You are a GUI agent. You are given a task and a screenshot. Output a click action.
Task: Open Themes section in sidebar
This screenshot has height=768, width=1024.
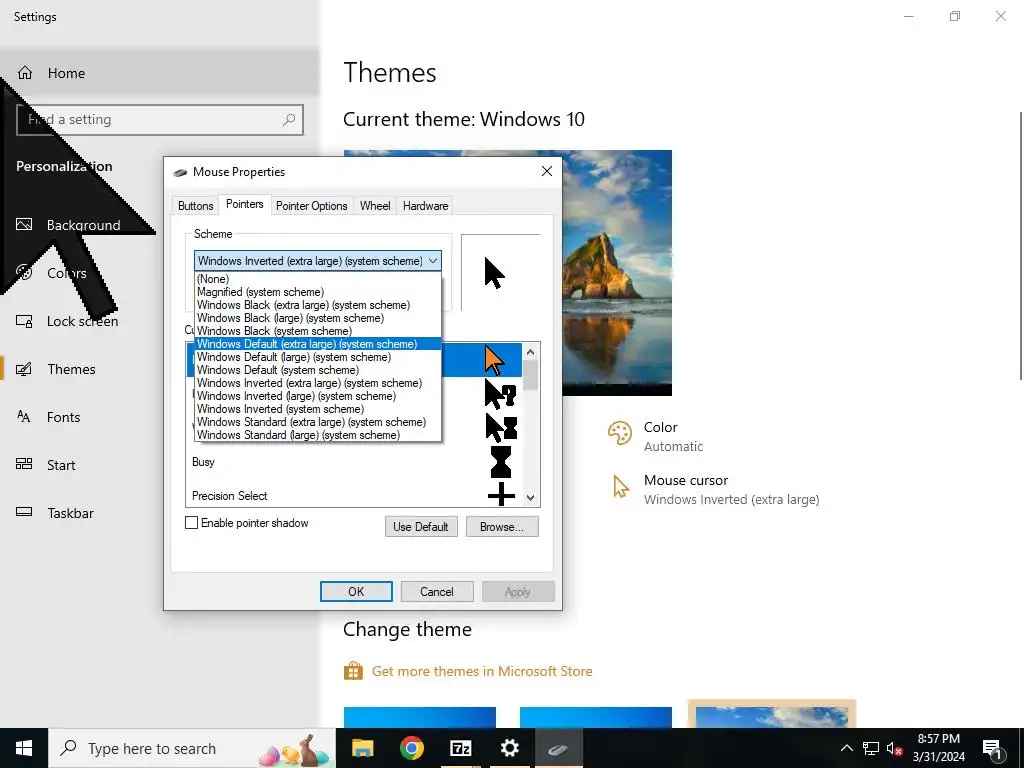[x=71, y=369]
